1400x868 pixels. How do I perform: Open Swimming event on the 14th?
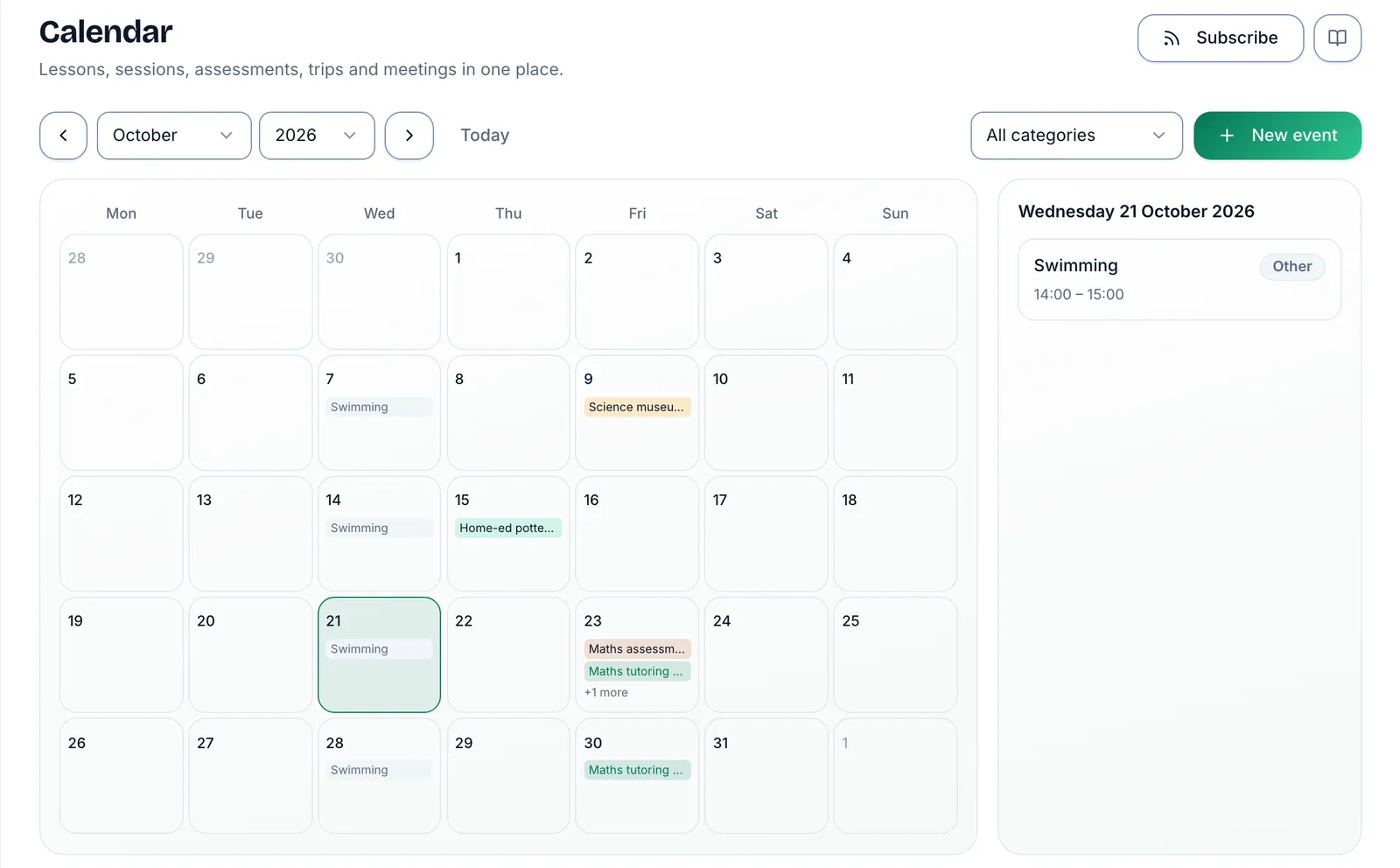tap(379, 528)
